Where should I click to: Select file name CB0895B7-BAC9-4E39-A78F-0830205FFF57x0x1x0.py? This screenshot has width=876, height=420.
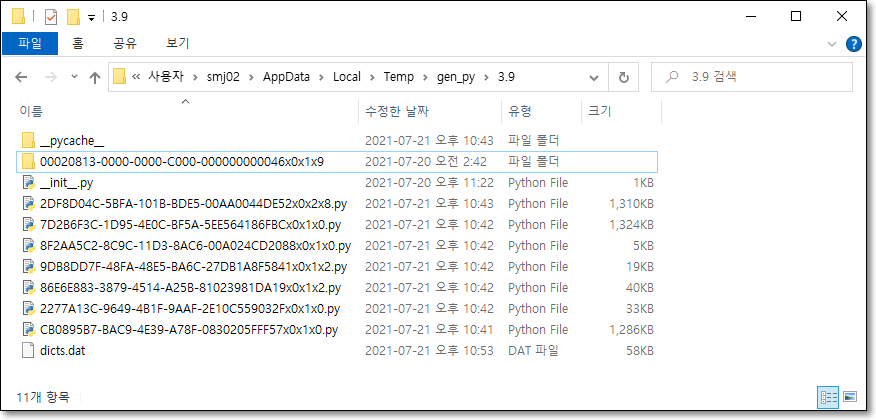[x=189, y=330]
